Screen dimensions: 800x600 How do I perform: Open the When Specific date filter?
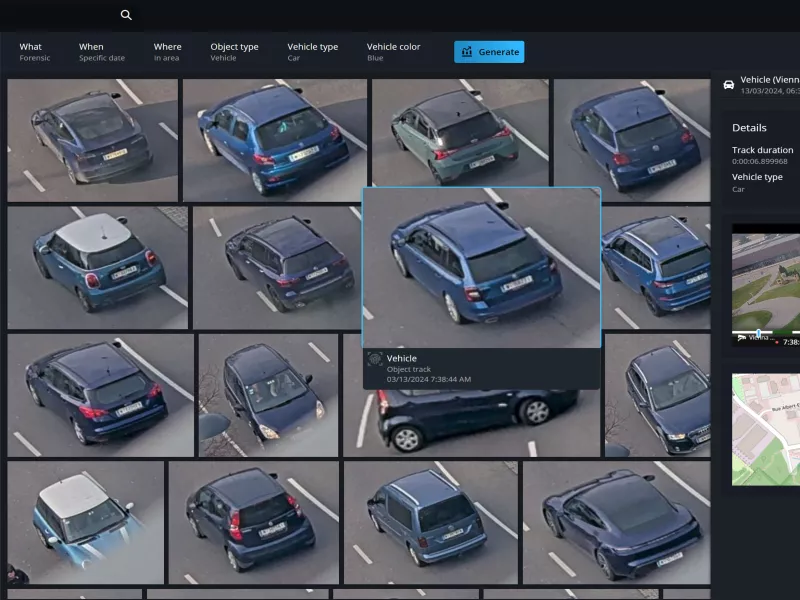[102, 52]
